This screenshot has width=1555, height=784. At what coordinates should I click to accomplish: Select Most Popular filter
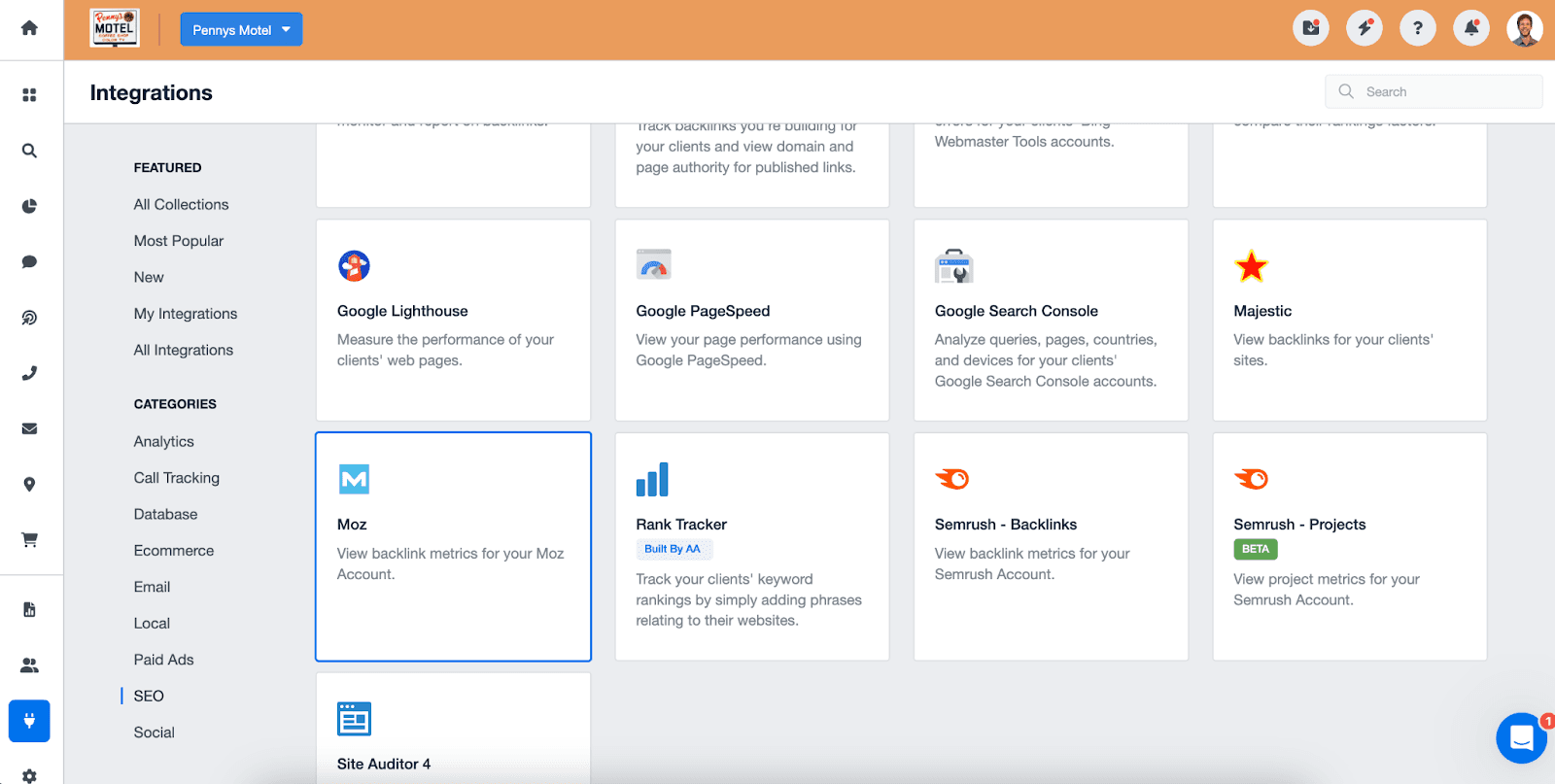pos(179,241)
